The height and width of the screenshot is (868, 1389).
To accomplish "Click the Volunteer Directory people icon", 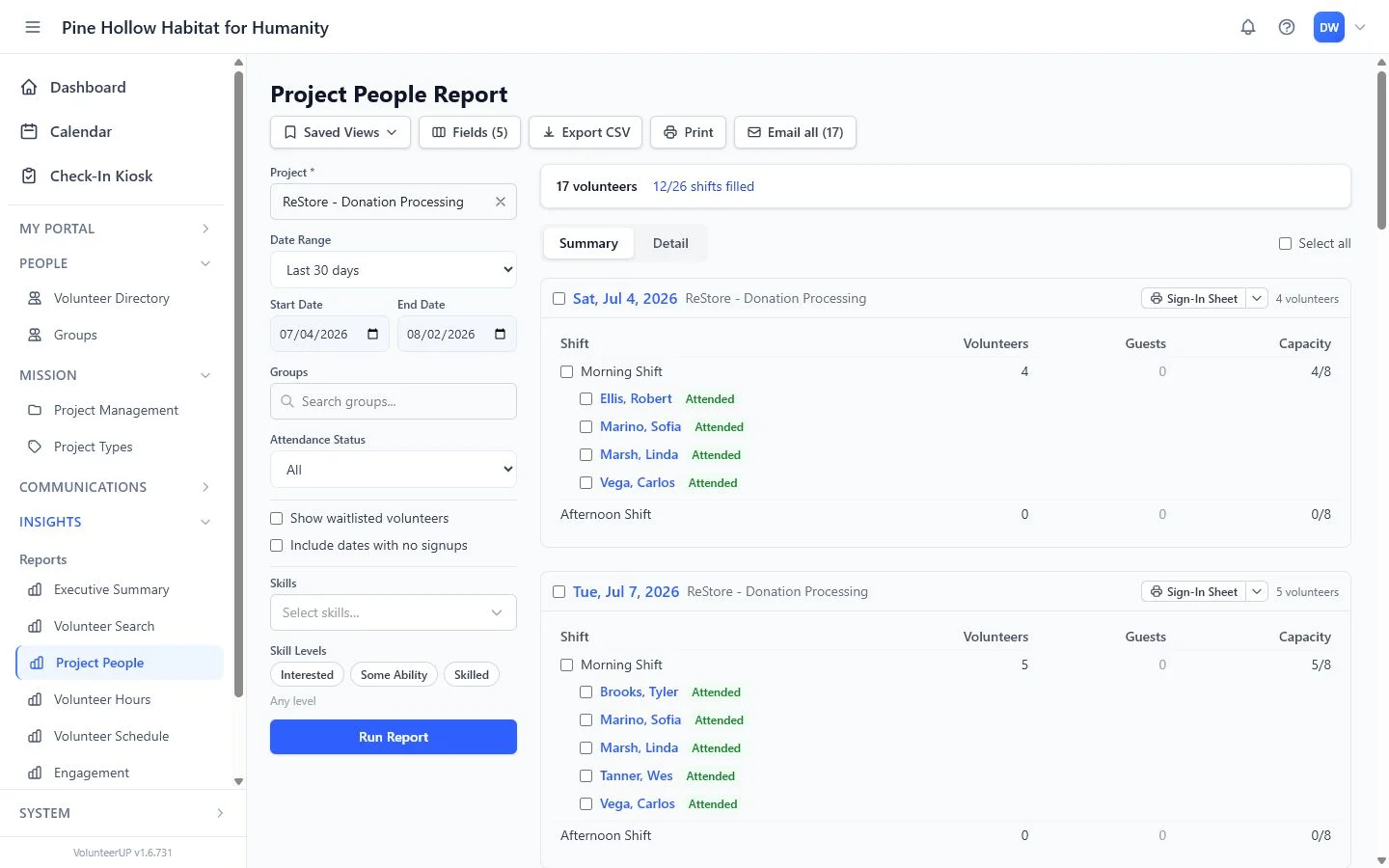I will 35,298.
